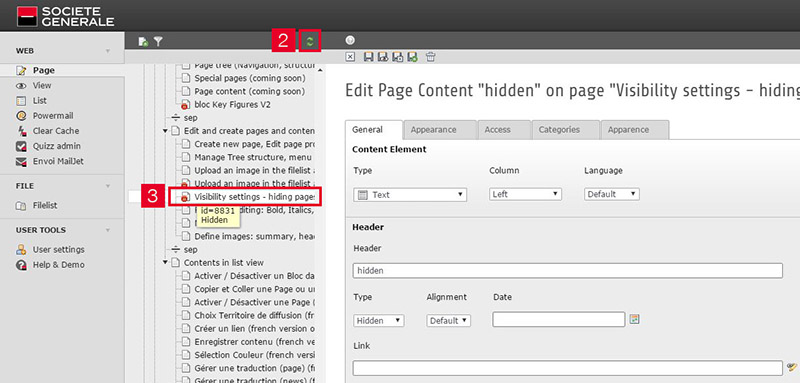Click the Quizz admin module icon
Viewport: 800px width, 383px height.
(21, 146)
